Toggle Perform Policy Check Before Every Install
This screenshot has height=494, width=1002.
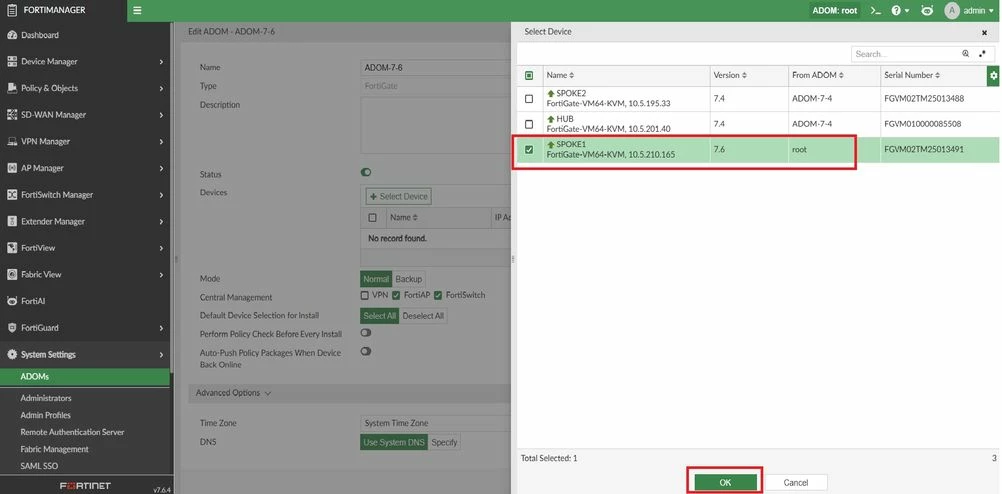coord(366,333)
